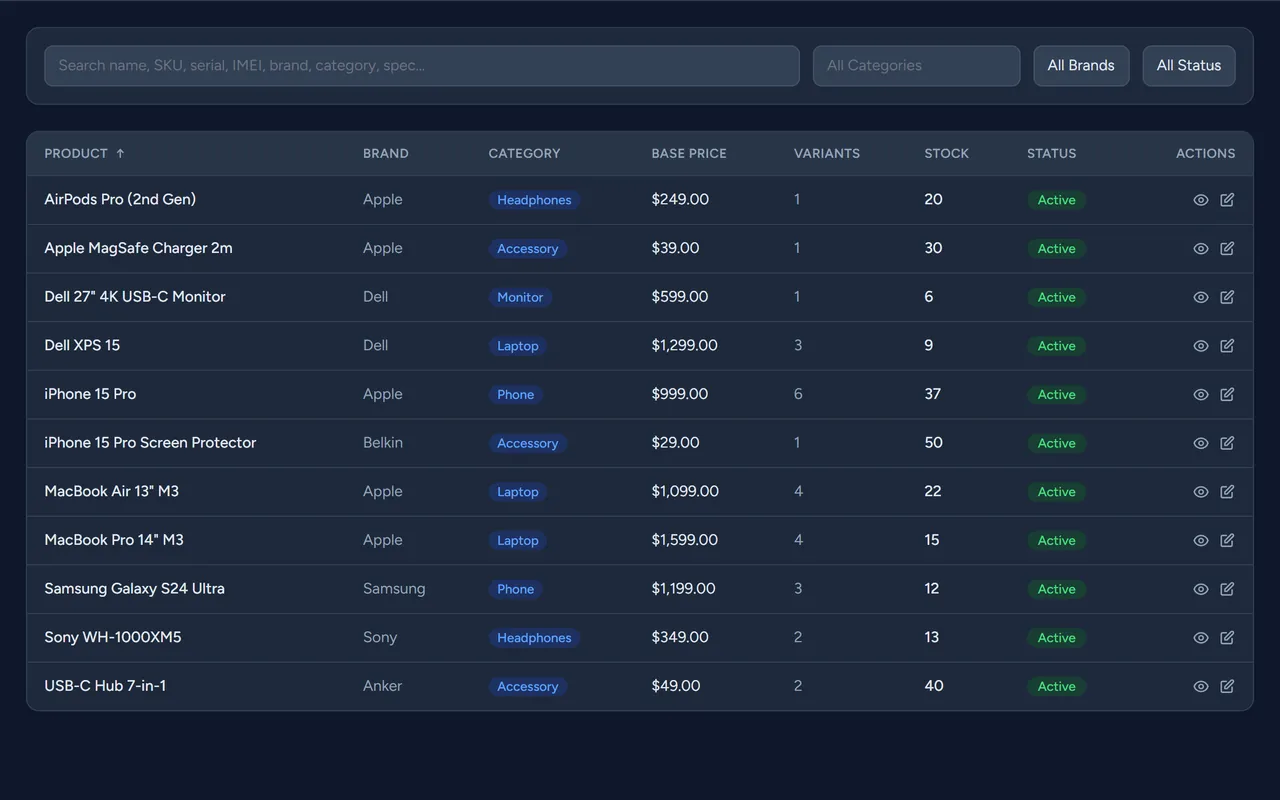
Task: Edit the Dell XPS 15 row
Action: click(1227, 346)
